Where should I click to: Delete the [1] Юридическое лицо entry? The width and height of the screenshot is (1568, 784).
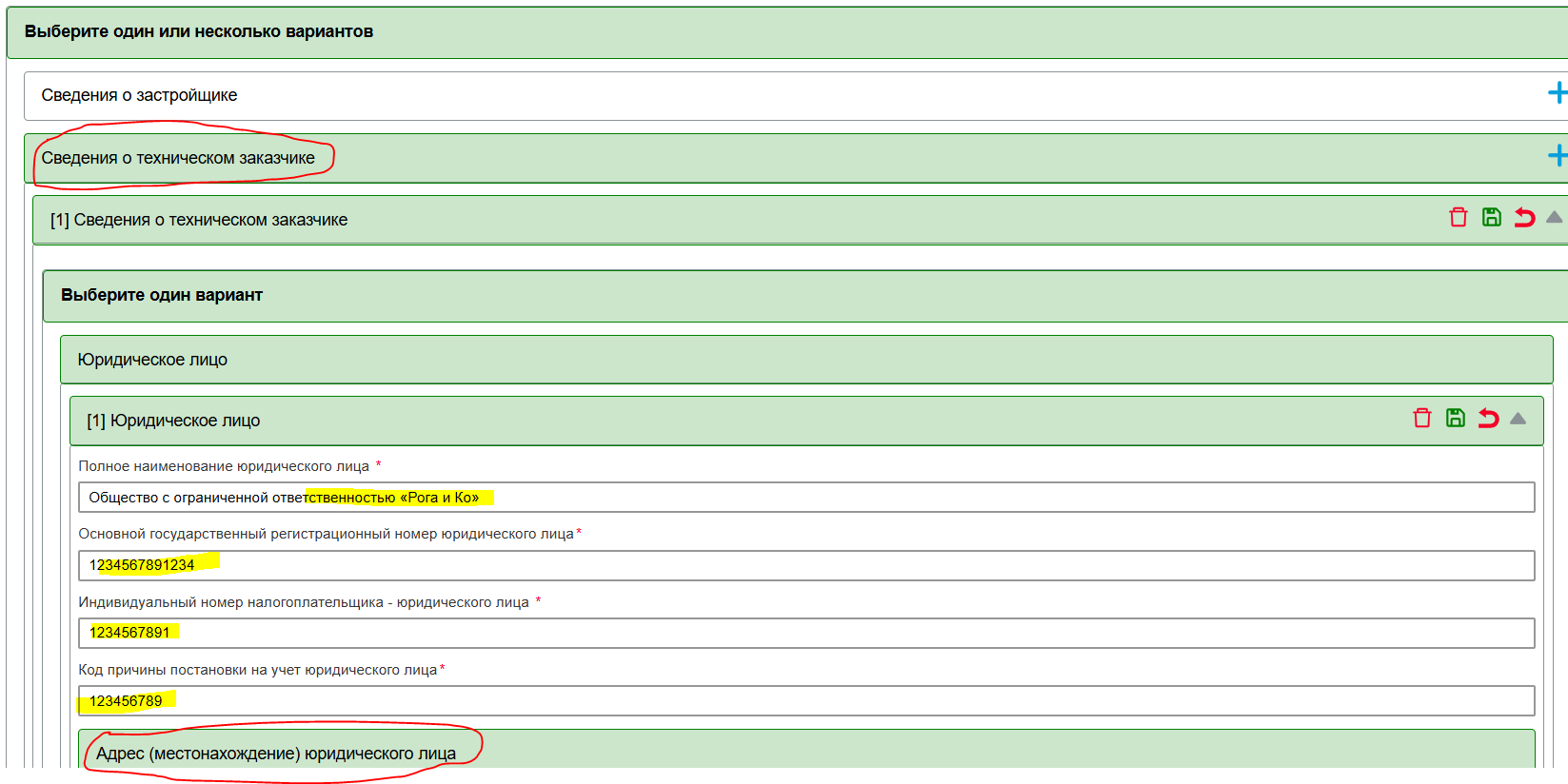click(x=1421, y=419)
